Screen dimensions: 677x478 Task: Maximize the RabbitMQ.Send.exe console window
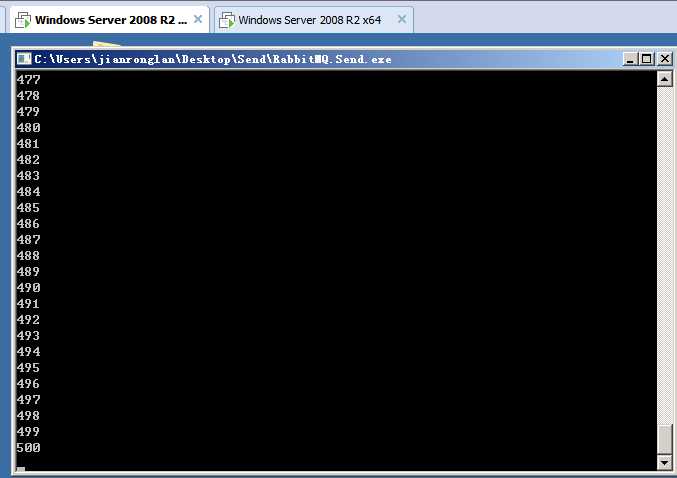coord(647,59)
